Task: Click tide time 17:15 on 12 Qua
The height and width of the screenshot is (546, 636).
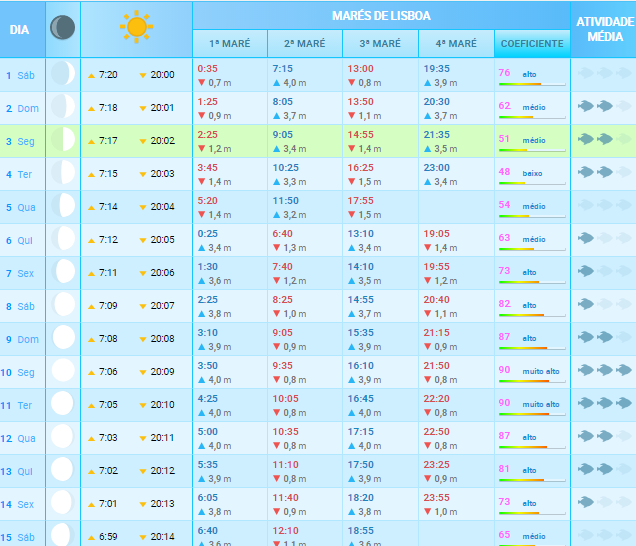Action: [360, 432]
